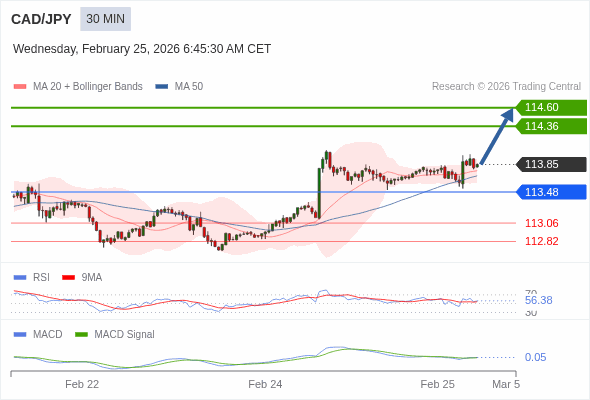Click the MA 50 blue legend swatch
590x400 pixels.
(x=162, y=87)
